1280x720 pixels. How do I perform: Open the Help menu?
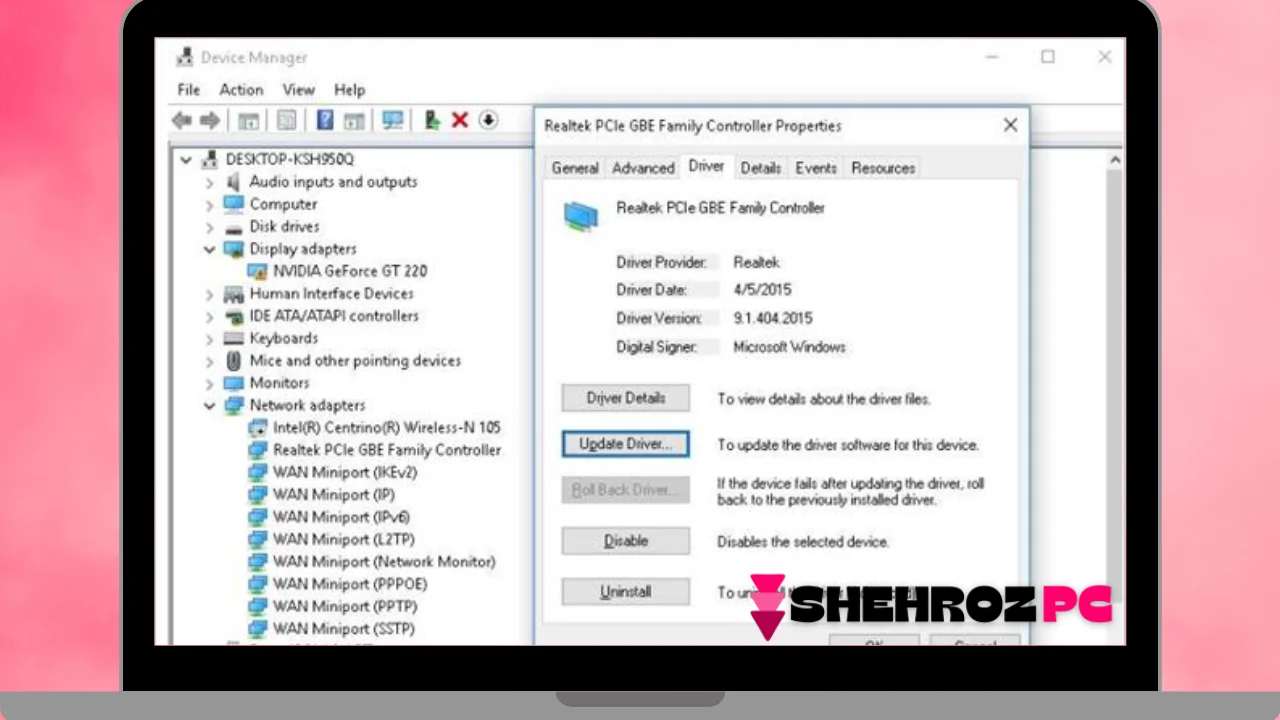(349, 90)
